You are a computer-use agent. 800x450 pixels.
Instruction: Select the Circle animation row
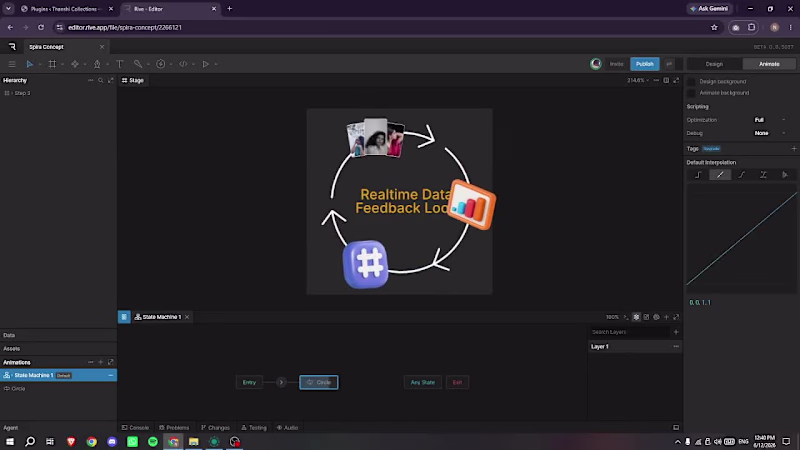(x=58, y=389)
